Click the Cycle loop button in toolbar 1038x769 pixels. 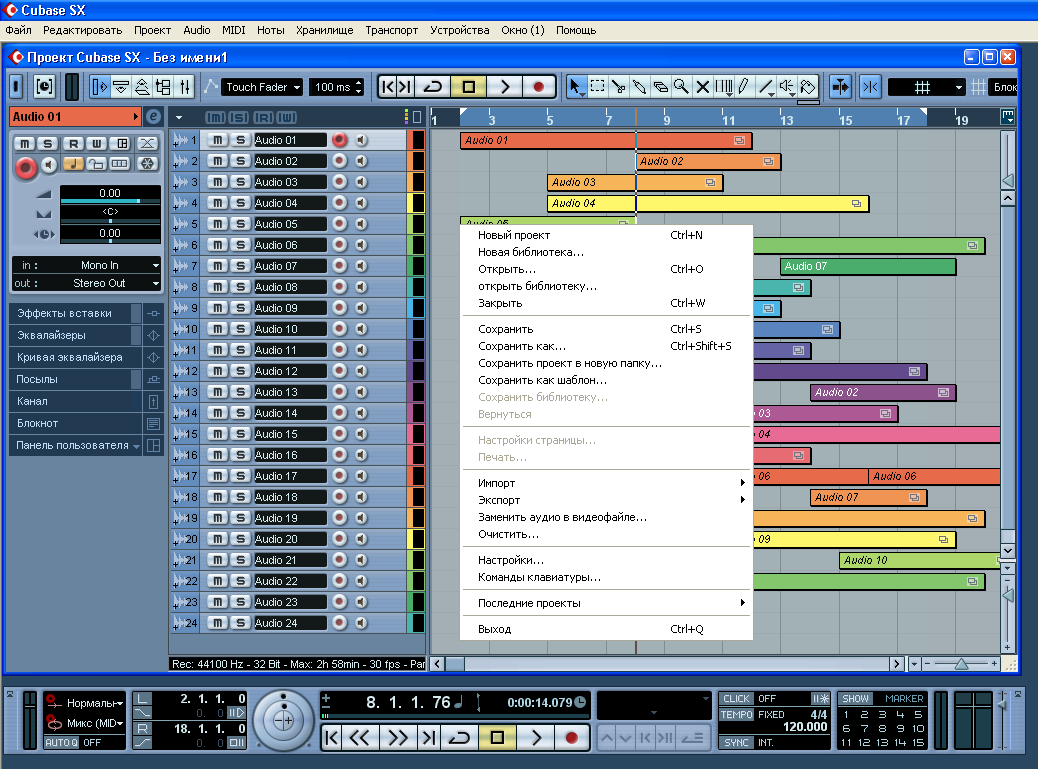432,87
